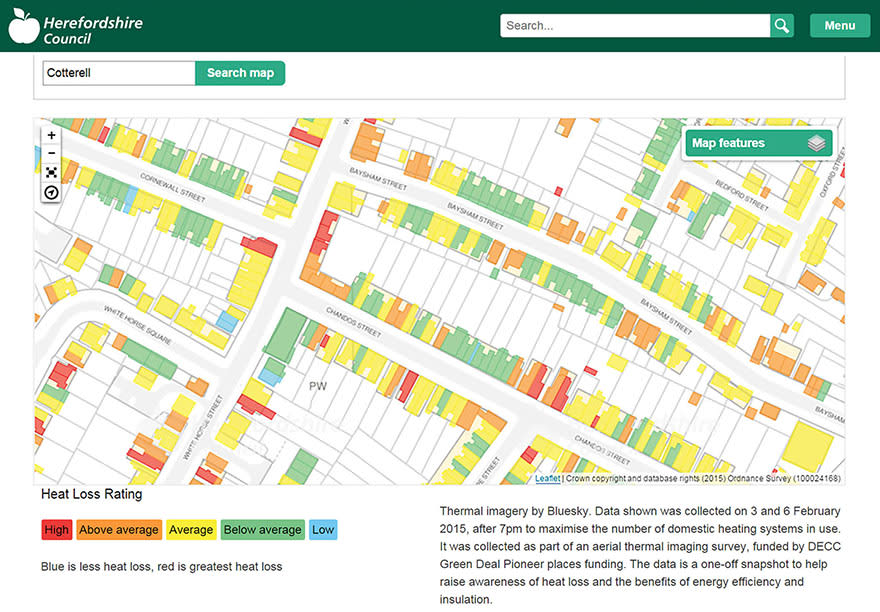The height and width of the screenshot is (612, 880).
Task: Zoom out of the map
Action: click(x=52, y=154)
